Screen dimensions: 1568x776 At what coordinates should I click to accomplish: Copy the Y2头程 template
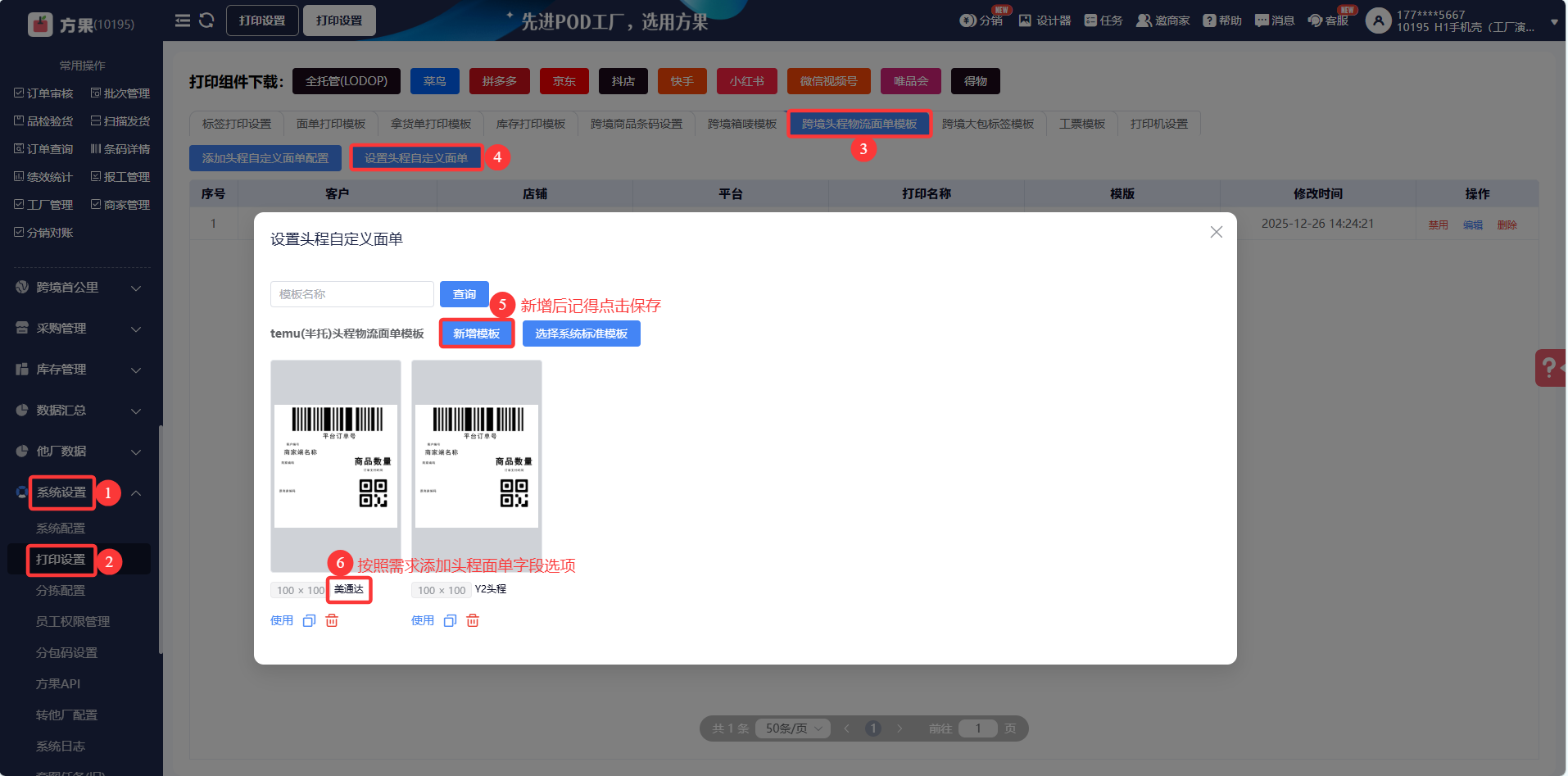click(x=450, y=621)
